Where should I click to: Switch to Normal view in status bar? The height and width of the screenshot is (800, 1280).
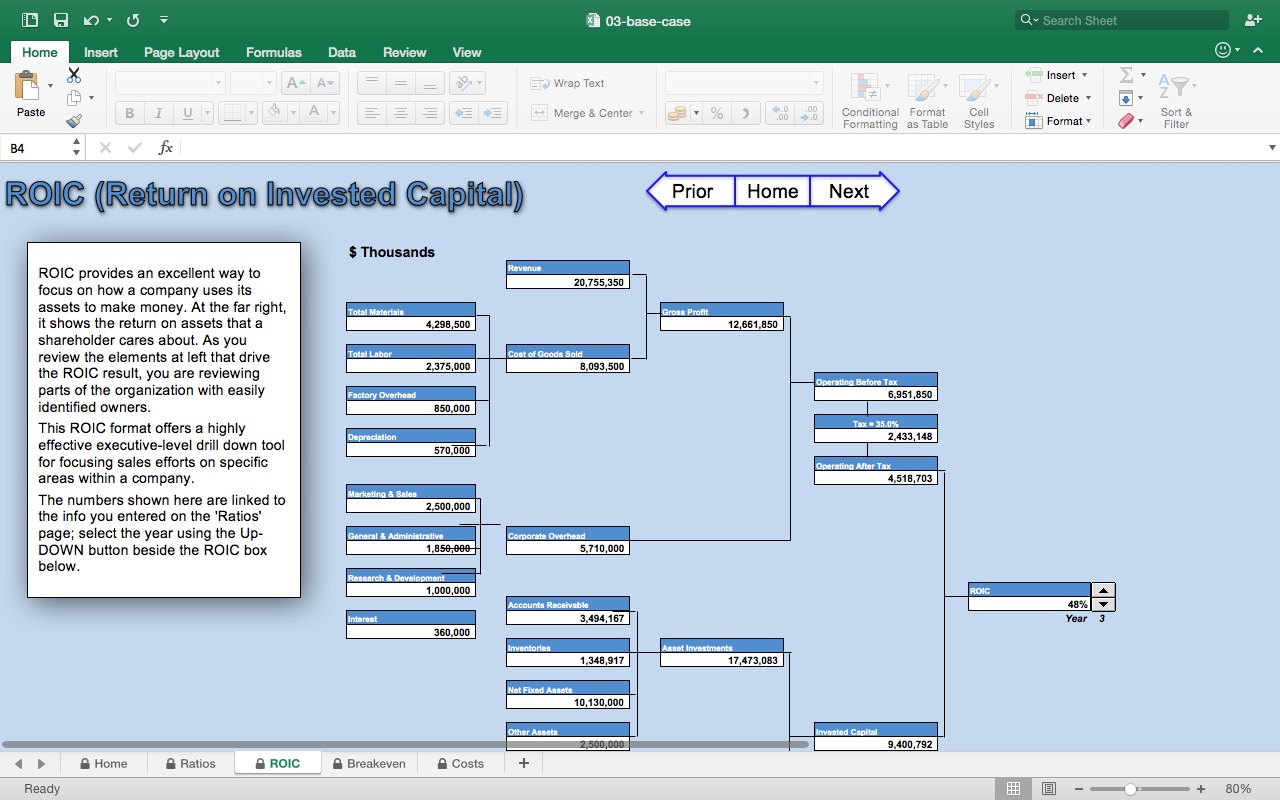(x=1013, y=789)
